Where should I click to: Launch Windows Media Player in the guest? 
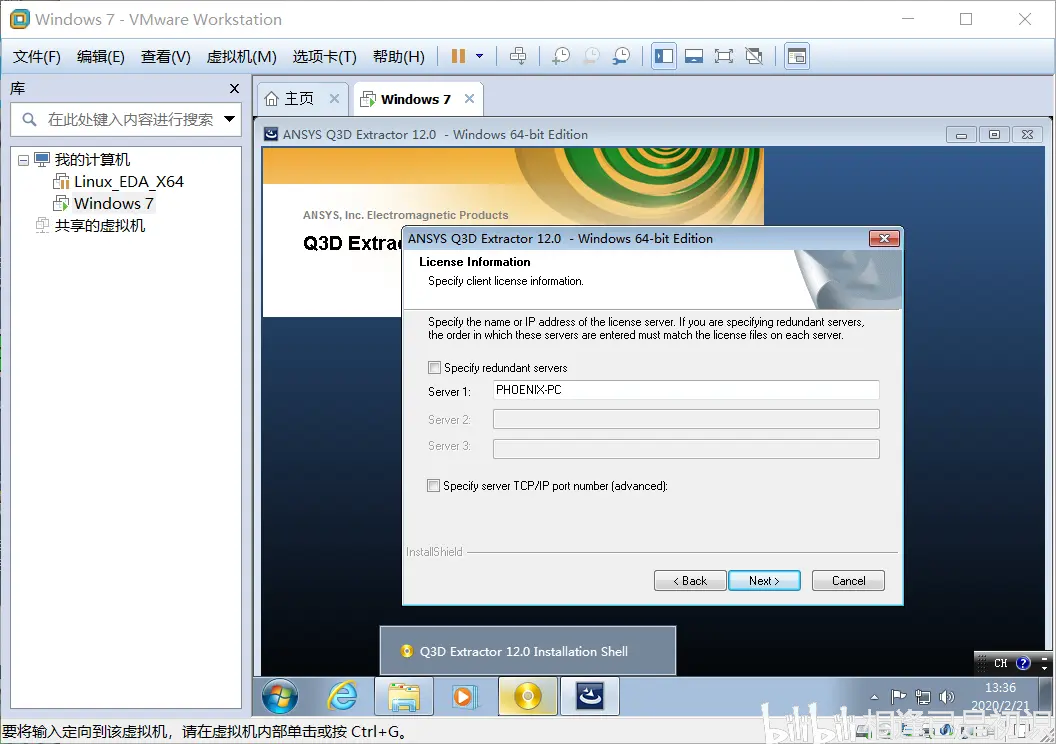tap(464, 696)
